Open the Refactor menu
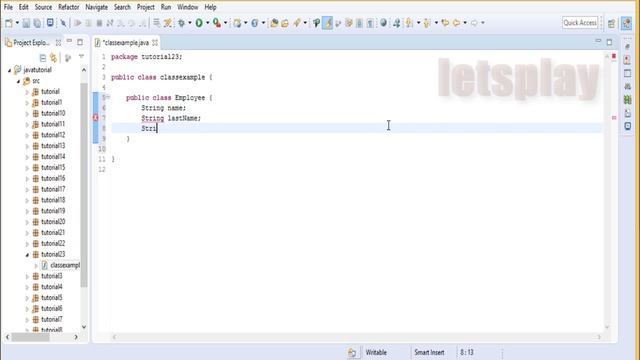This screenshot has height=360, width=640. point(69,7)
